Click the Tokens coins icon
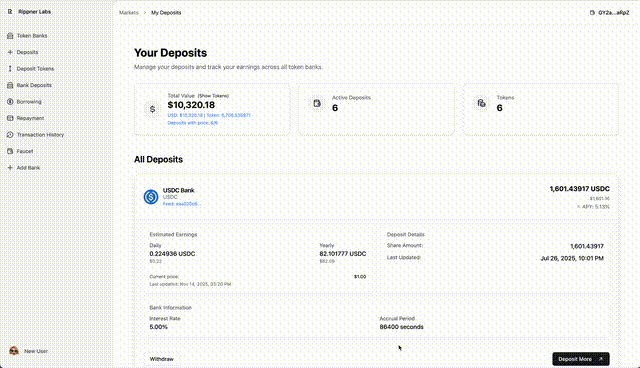The width and height of the screenshot is (640, 368). 482,103
